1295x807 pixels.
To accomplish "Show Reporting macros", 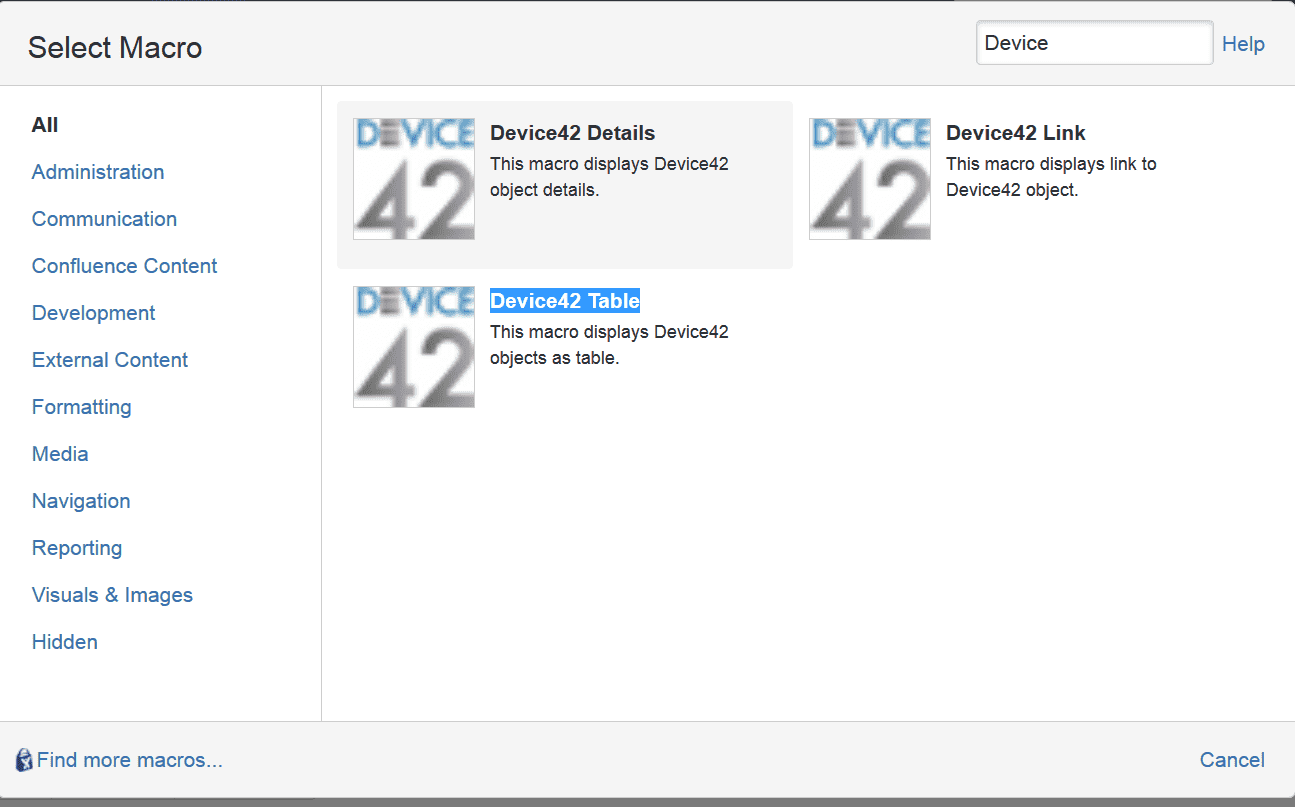I will (77, 548).
